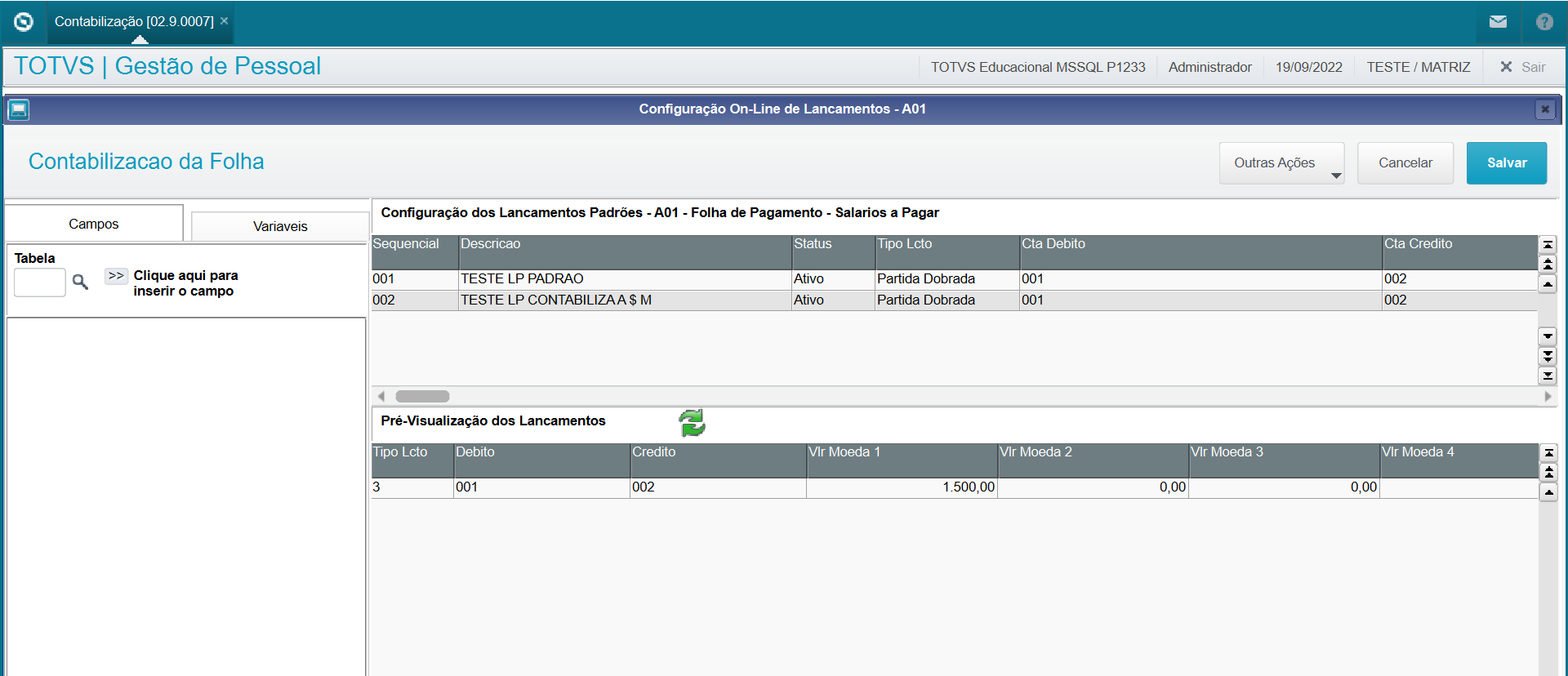
Task: Open the help question mark icon
Action: tap(1544, 22)
